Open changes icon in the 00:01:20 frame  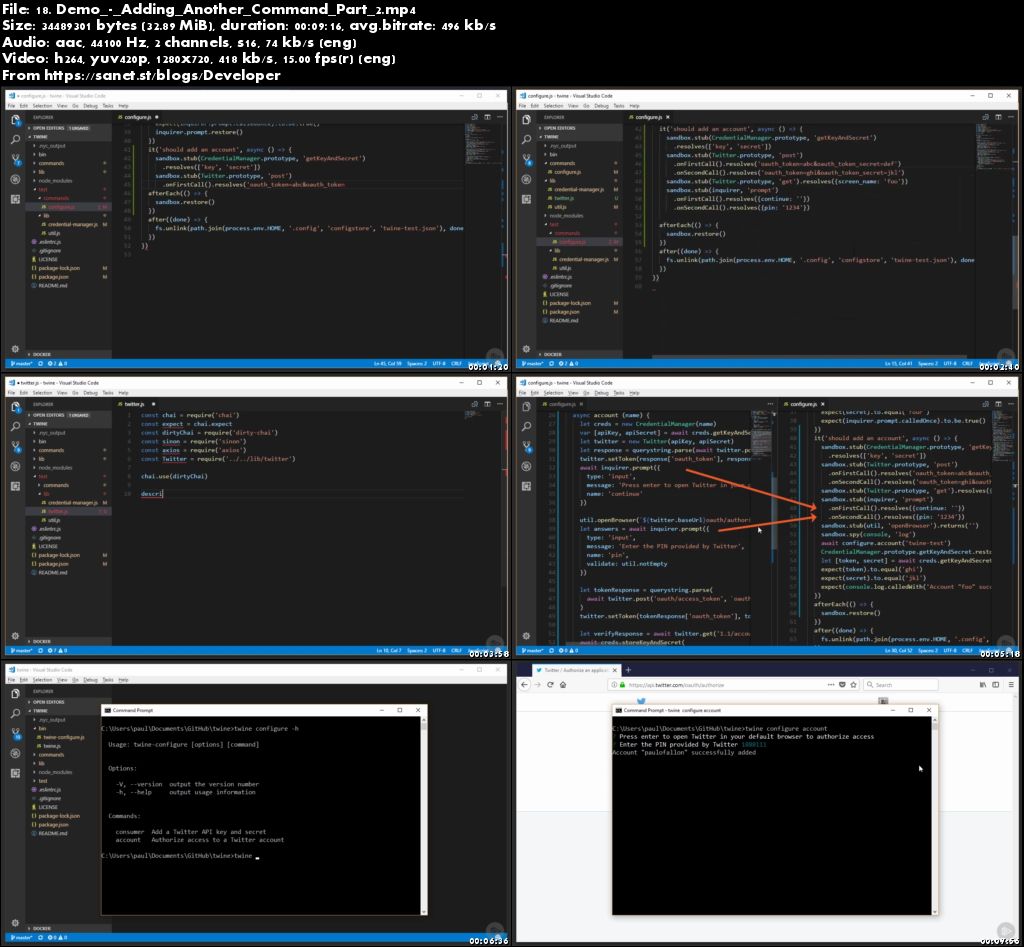coord(475,117)
